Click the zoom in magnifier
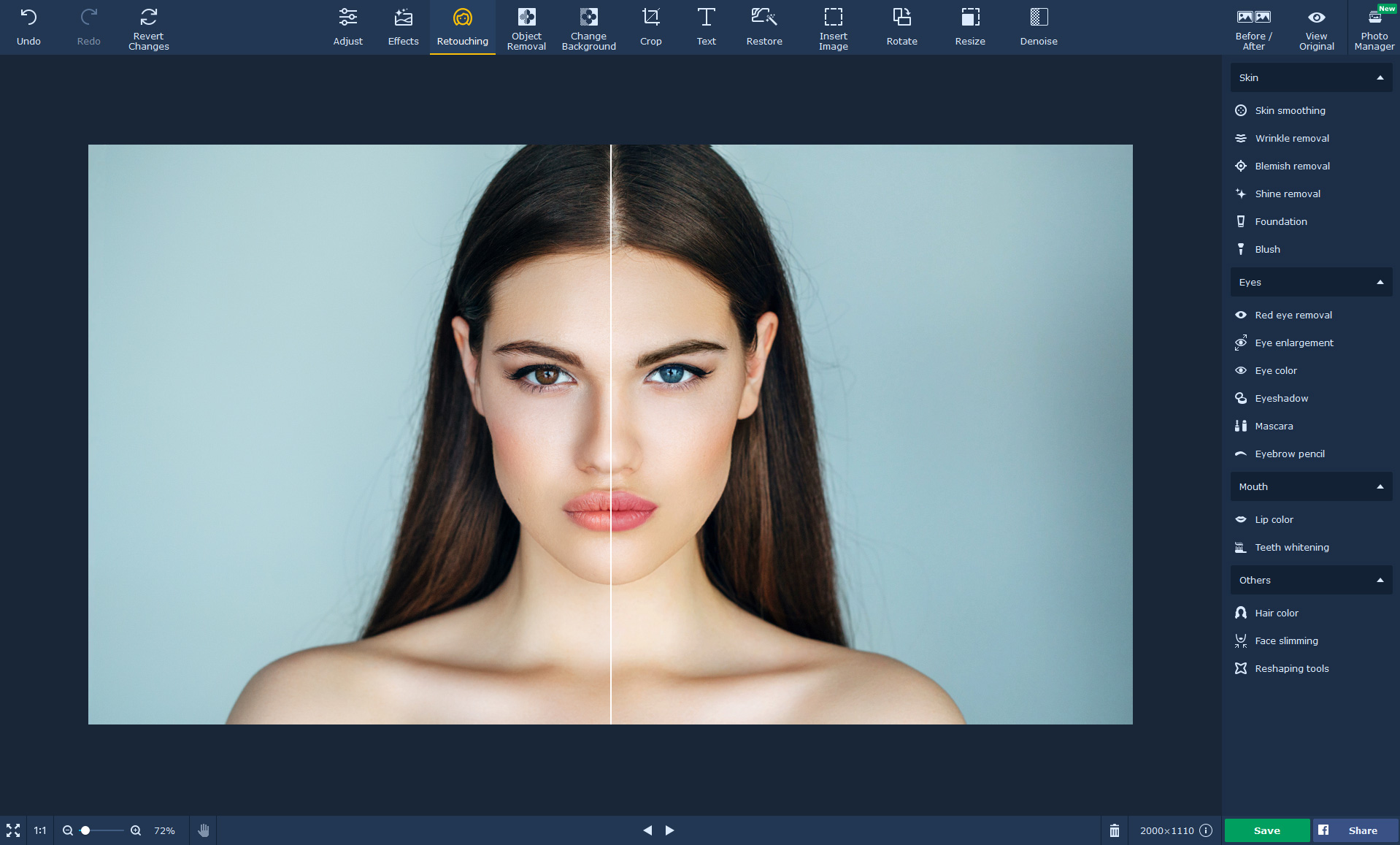Screen dimensions: 1400x845 tap(136, 830)
